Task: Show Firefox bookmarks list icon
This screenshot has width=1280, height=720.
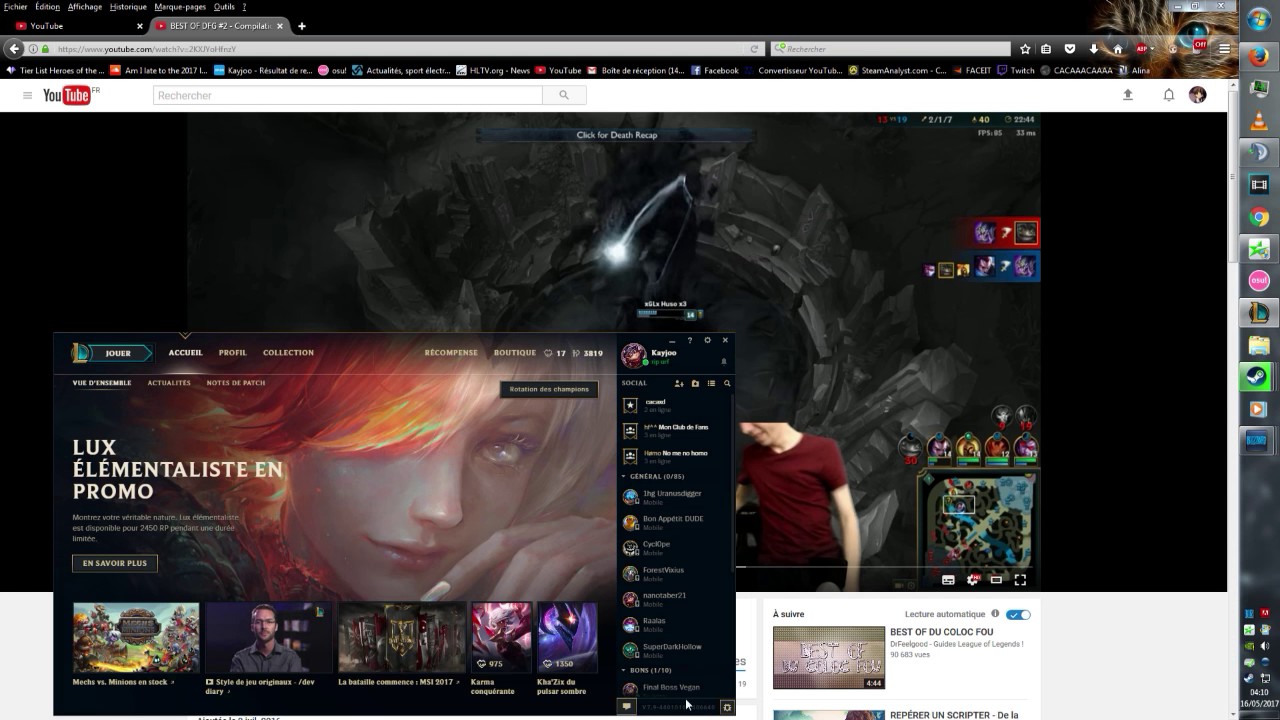Action: pos(1046,49)
